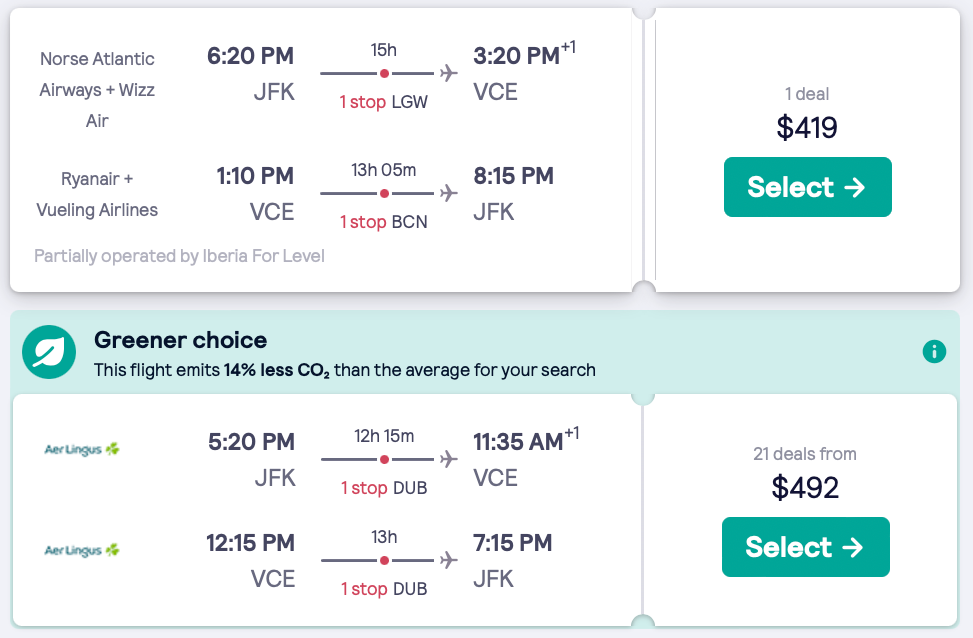Click '1 stop DUB' on the 12:15 PM flight
Image resolution: width=973 pixels, height=638 pixels.
[384, 589]
